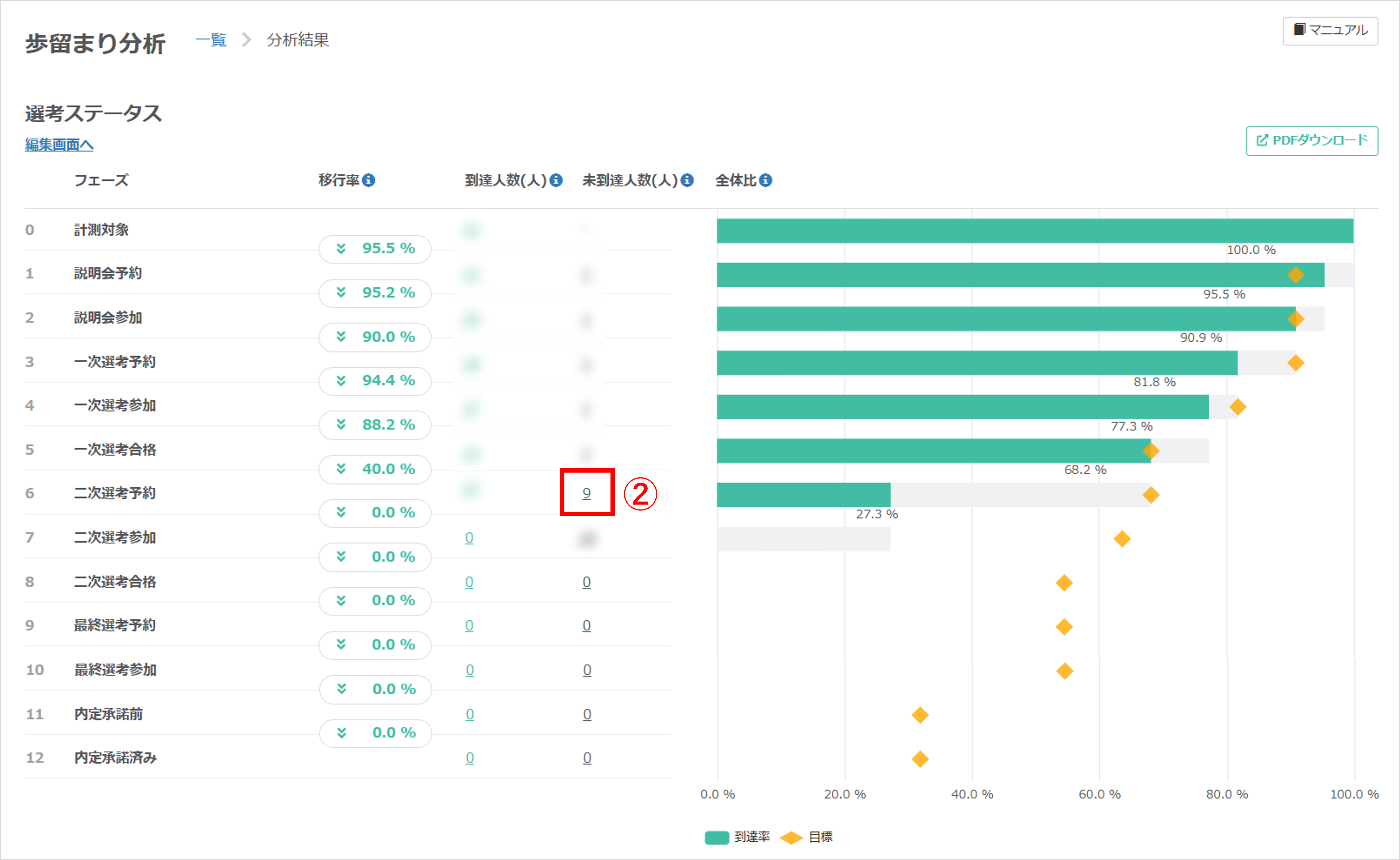The image size is (1400, 860).
Task: Click info icon beside 到達人数(人)
Action: click(x=556, y=180)
